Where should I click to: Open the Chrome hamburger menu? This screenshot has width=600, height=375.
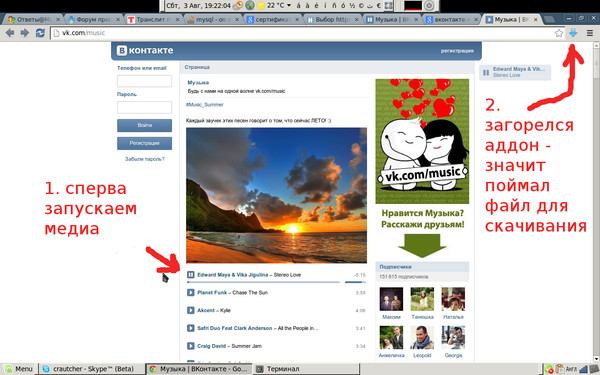point(590,33)
